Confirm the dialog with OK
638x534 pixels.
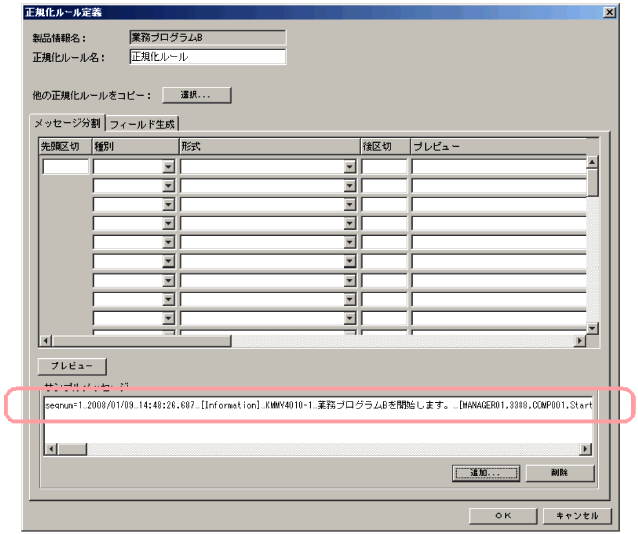[x=504, y=515]
